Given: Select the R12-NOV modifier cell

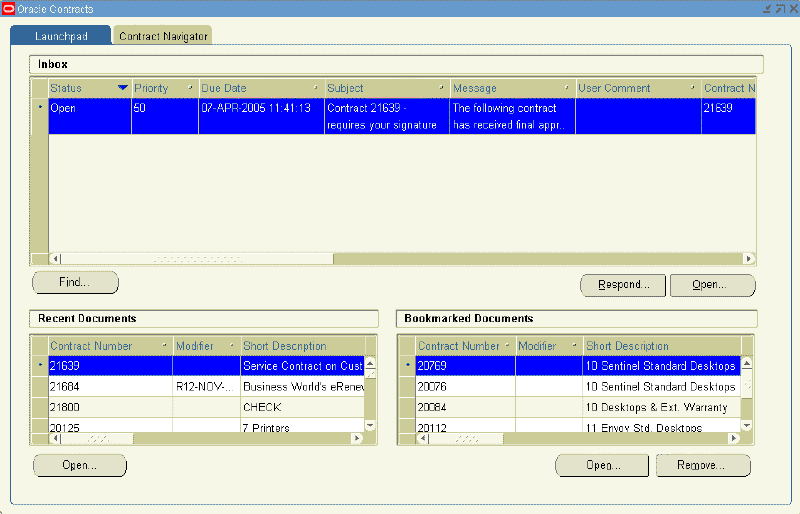Looking at the screenshot, I should 206,386.
